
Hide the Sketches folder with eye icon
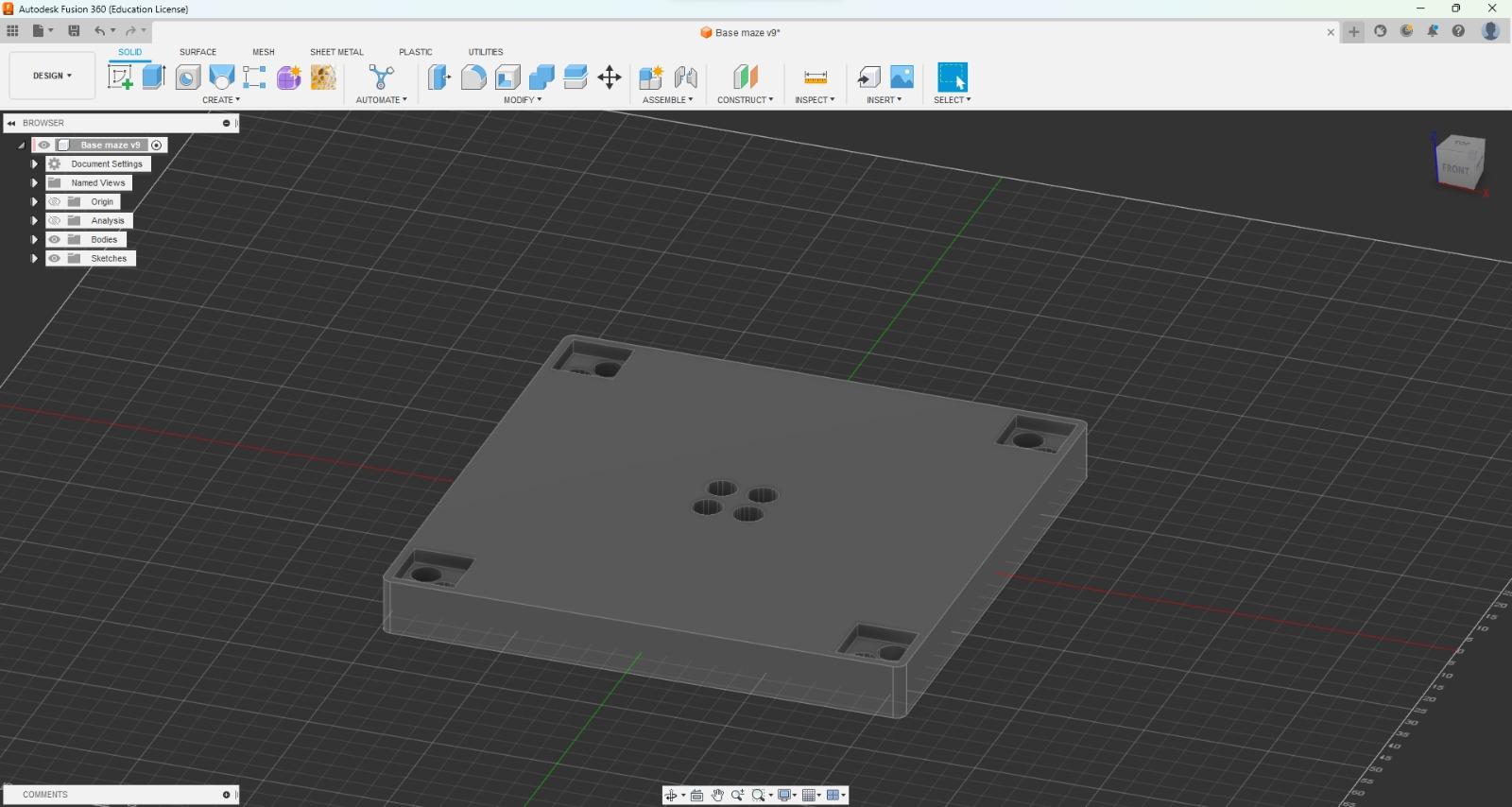pos(55,258)
